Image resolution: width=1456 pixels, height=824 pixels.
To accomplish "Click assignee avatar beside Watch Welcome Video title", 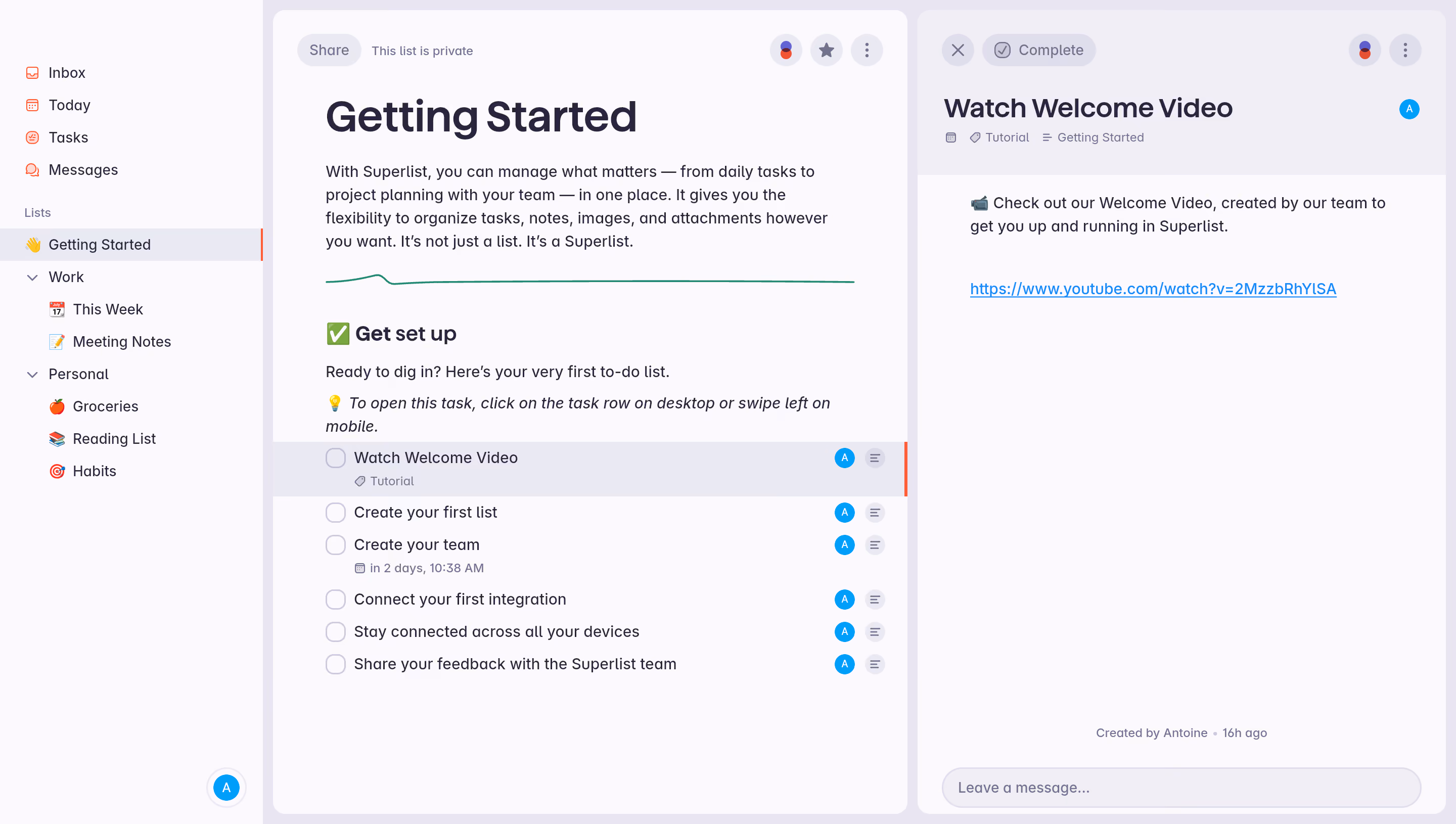I will (1409, 109).
